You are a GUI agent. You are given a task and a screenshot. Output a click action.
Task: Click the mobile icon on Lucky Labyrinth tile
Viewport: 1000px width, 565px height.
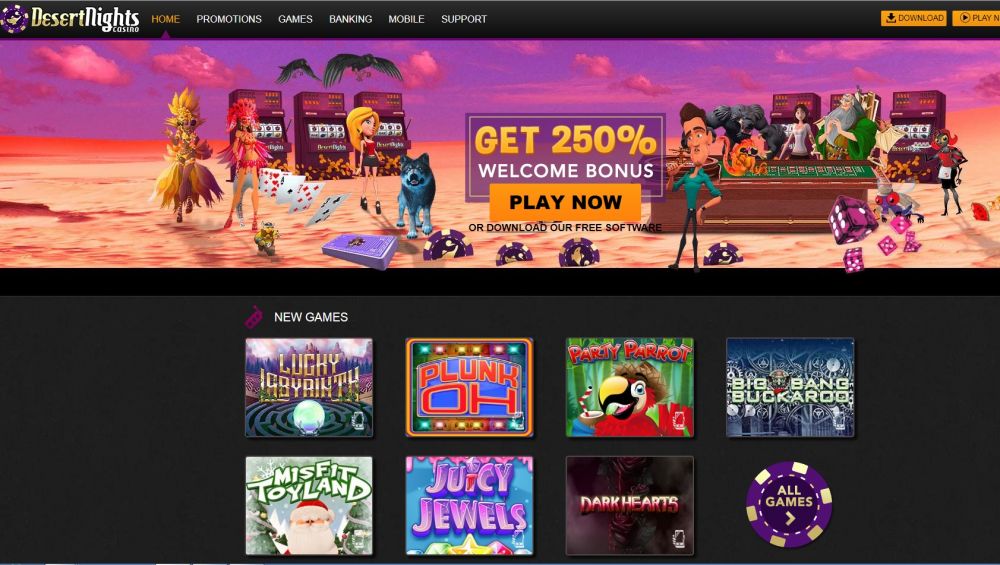click(359, 420)
